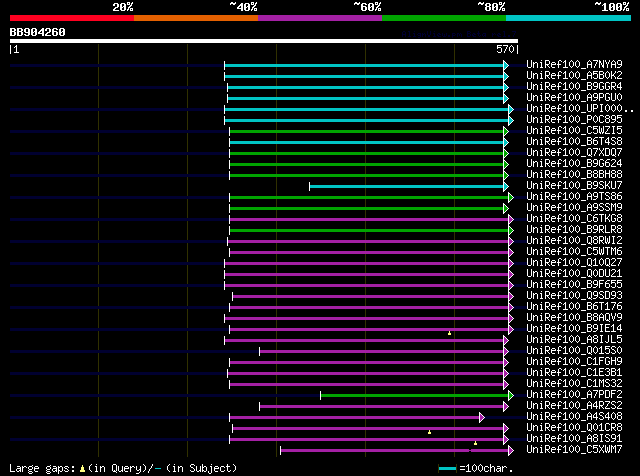Click the UniRef100_B6T4S8 text

pos(574,142)
